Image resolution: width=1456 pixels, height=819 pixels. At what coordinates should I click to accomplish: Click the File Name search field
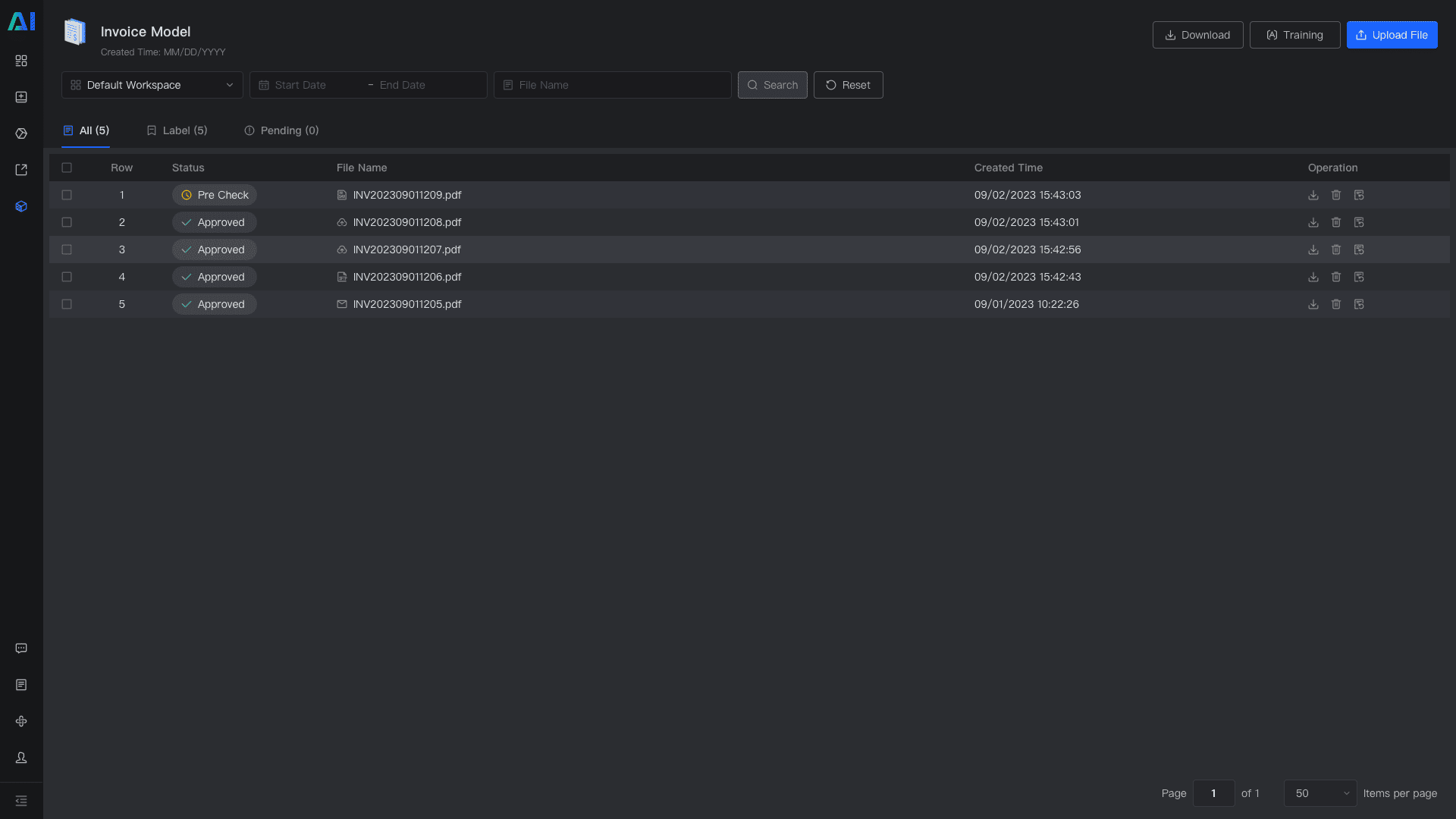[613, 85]
